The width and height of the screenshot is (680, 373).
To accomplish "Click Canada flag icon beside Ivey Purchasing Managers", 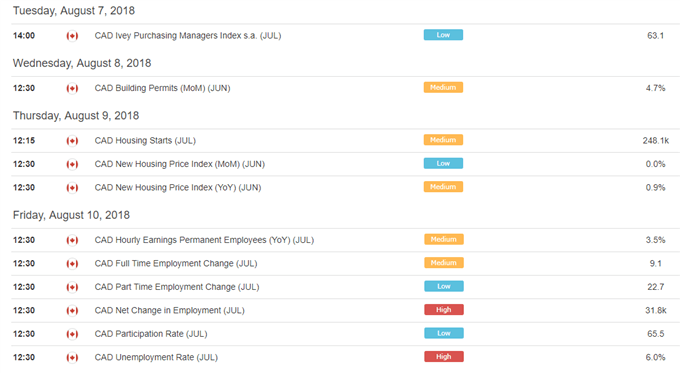I will [x=72, y=36].
